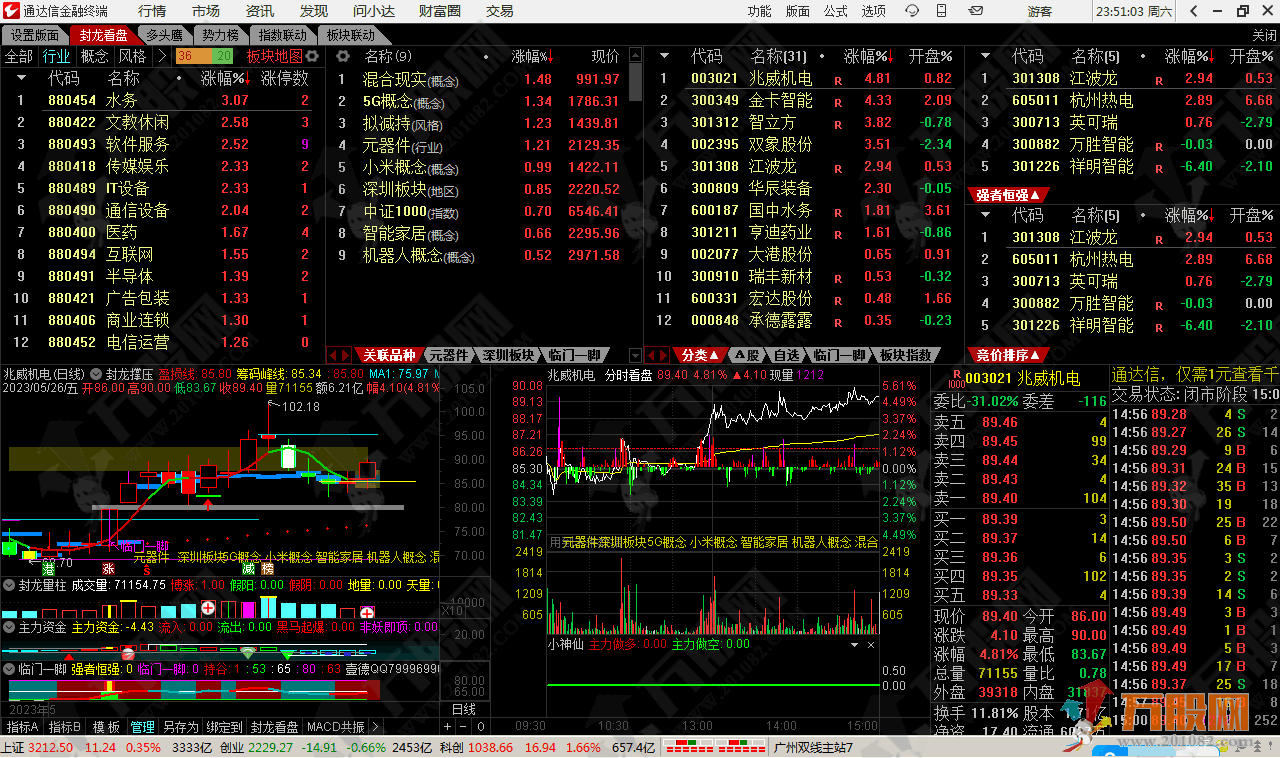1280x758 pixels.
Task: Click the gear icon before 名称(9) column
Action: coord(341,56)
